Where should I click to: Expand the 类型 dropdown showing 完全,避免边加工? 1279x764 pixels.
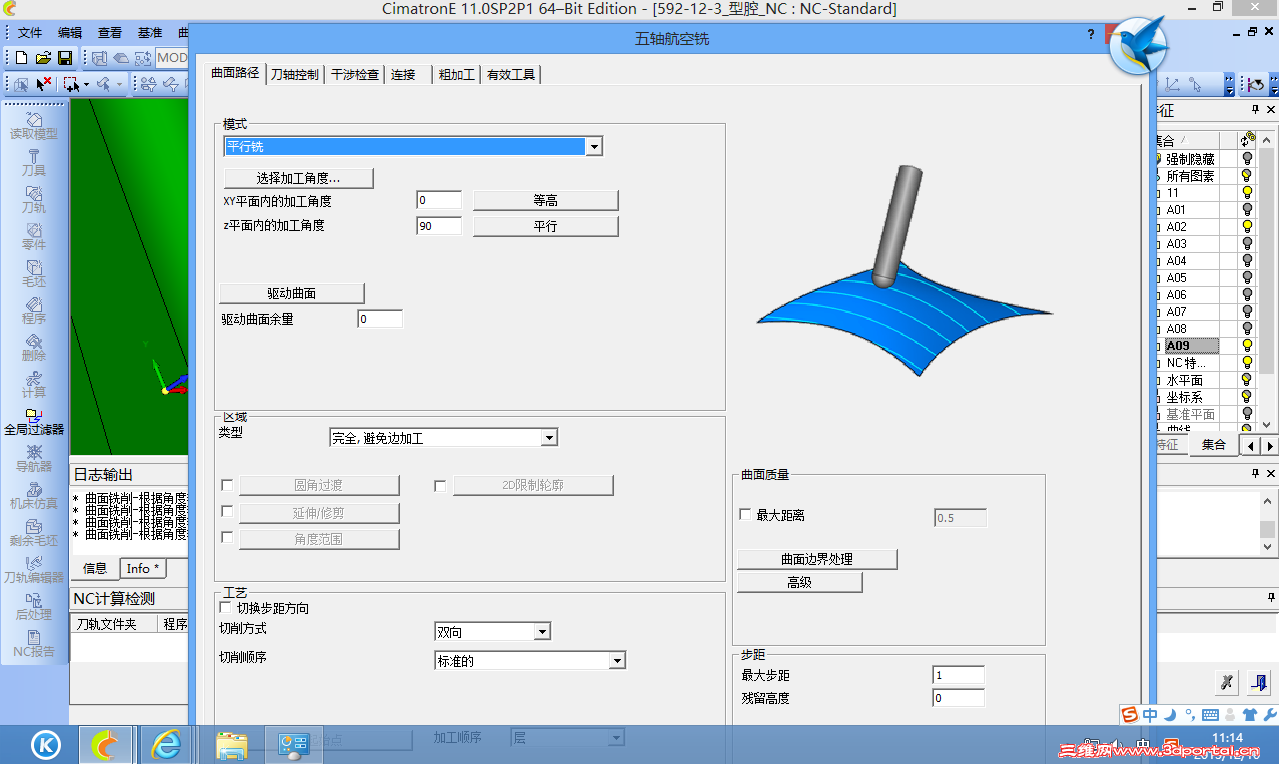coord(549,437)
